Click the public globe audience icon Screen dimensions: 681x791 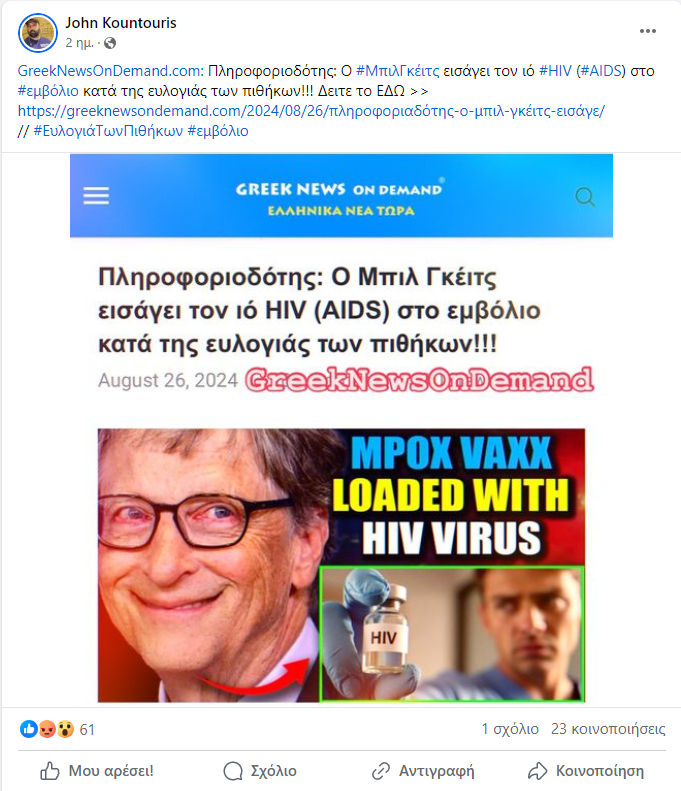pos(110,43)
